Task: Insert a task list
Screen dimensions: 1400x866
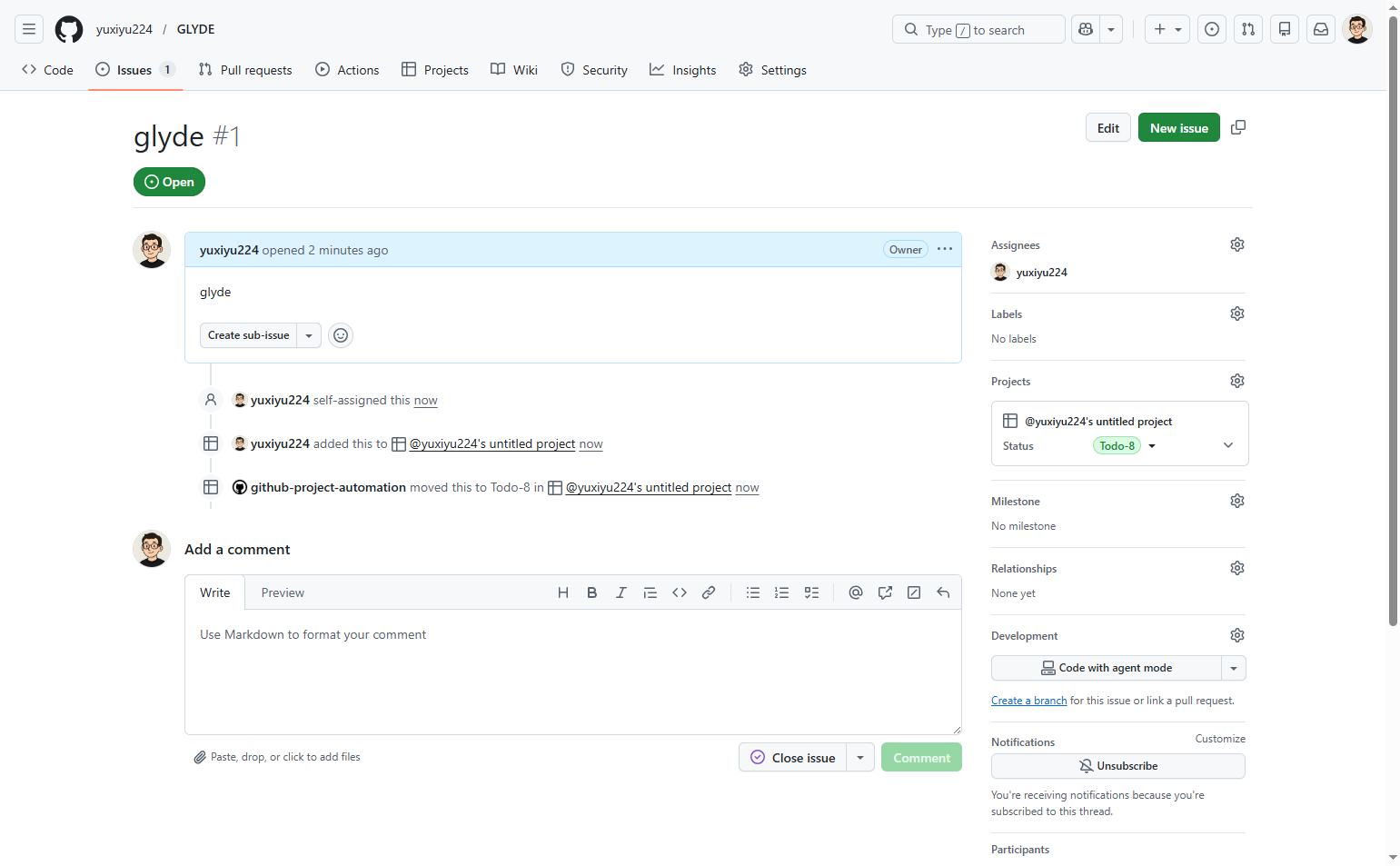Action: (x=811, y=592)
